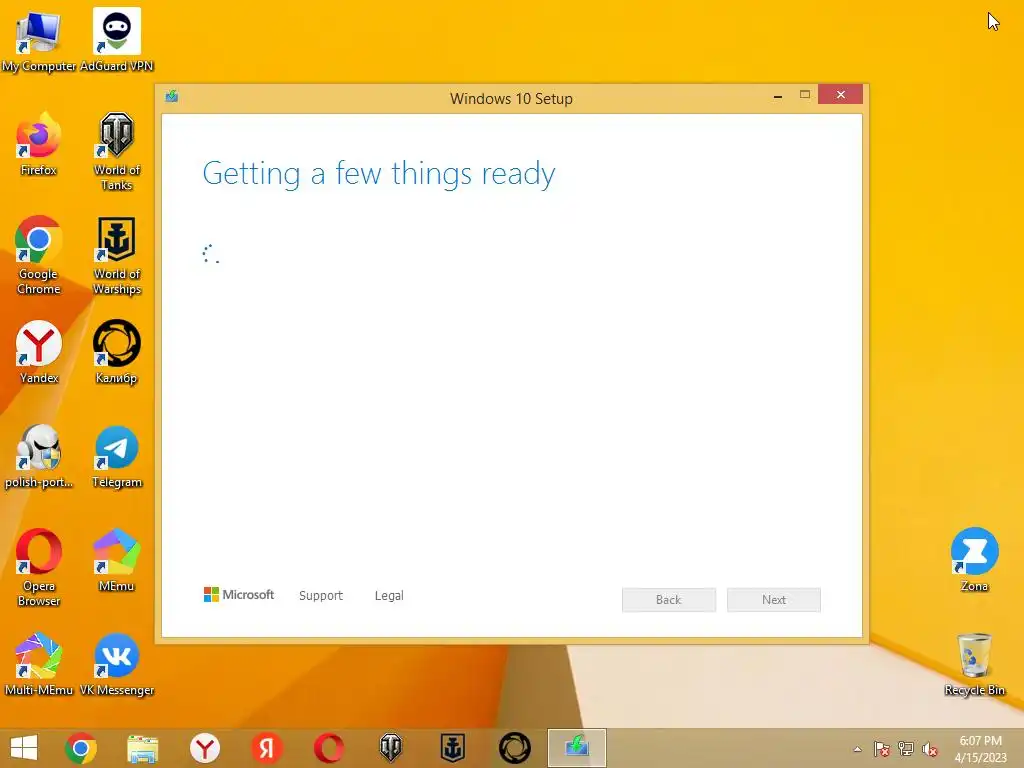Click the Google Chrome desktop icon
The image size is (1024, 768).
[x=39, y=255]
